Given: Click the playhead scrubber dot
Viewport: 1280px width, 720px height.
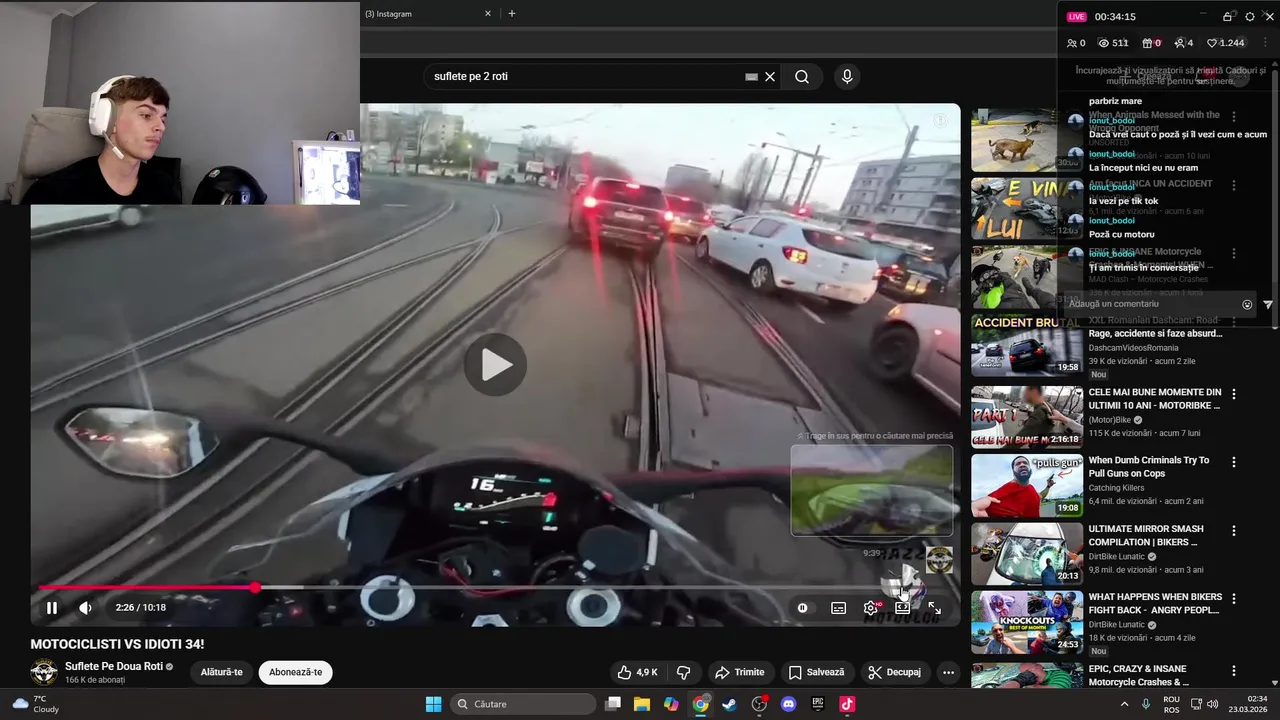Looking at the screenshot, I should coord(255,588).
